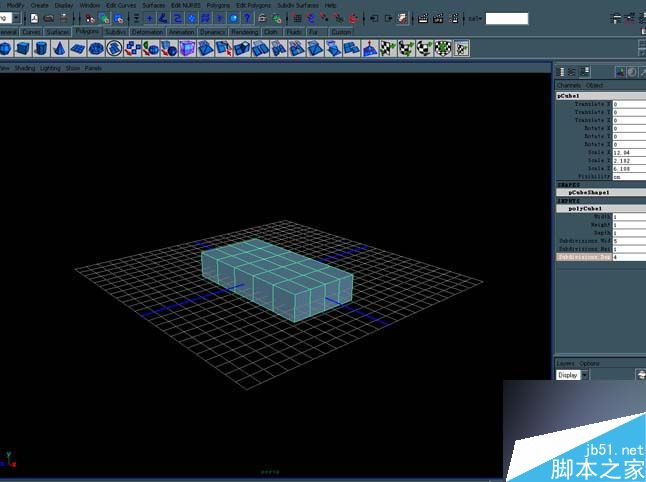Click the highlighted channel box layout icon
The width and height of the screenshot is (646, 482).
point(585,72)
